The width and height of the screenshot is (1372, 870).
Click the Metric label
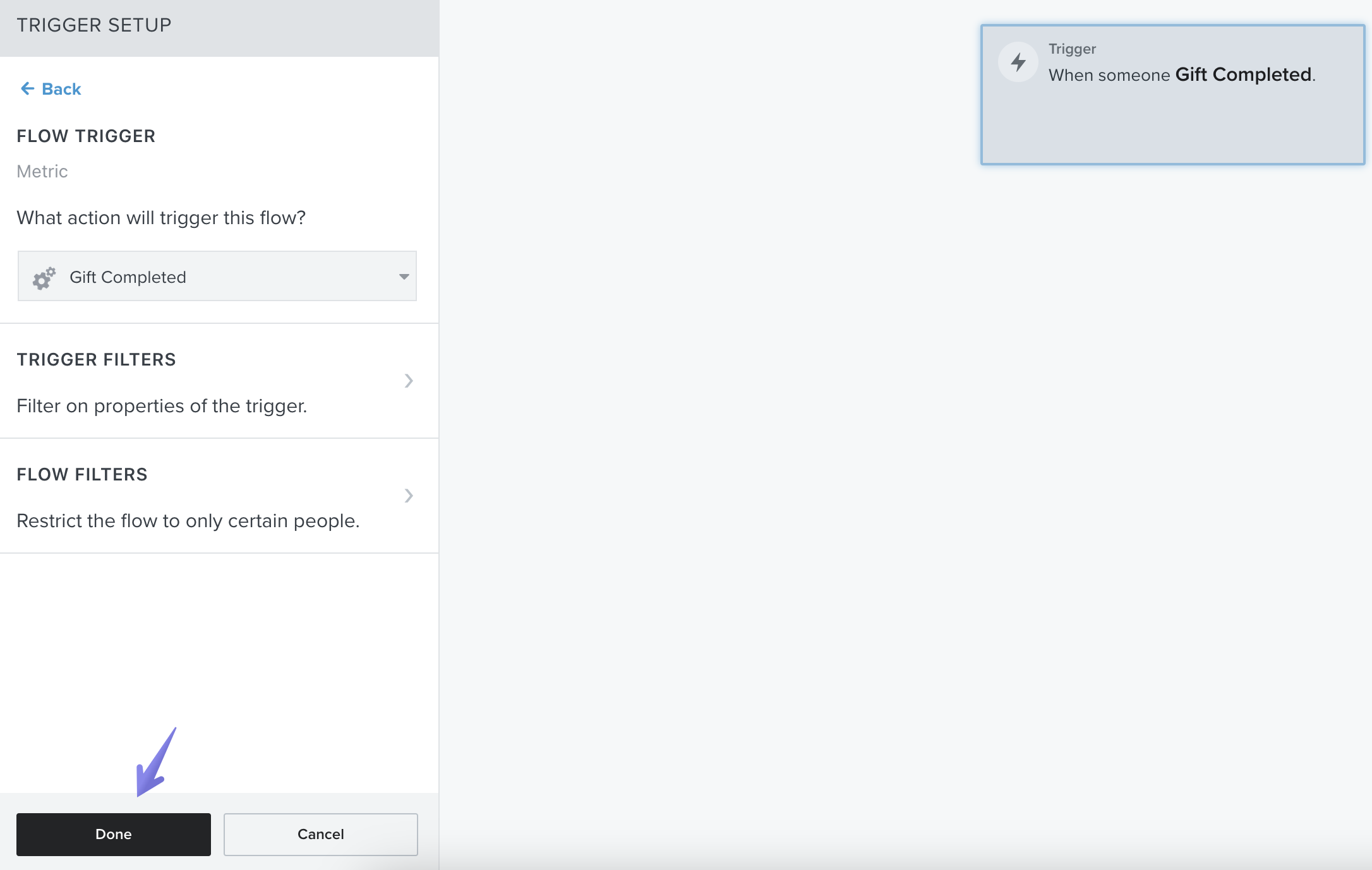tap(42, 172)
